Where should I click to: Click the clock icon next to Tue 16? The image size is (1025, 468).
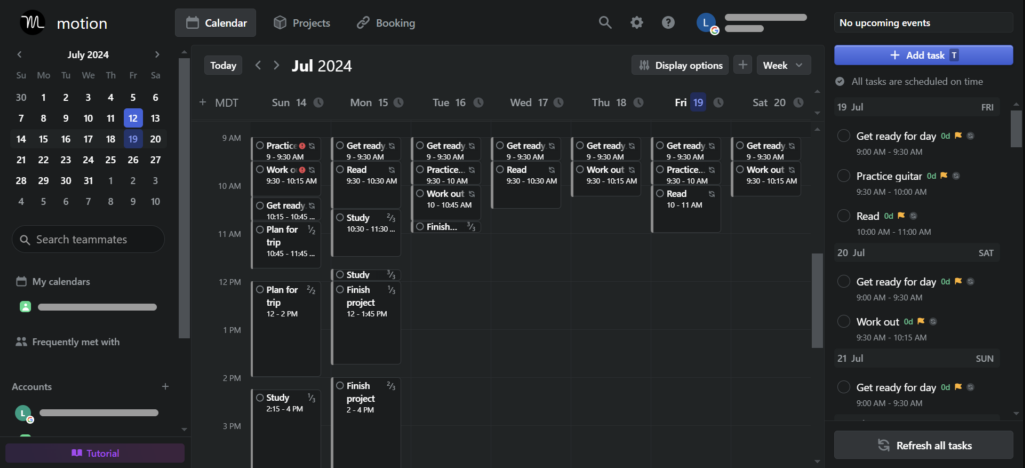[x=479, y=103]
